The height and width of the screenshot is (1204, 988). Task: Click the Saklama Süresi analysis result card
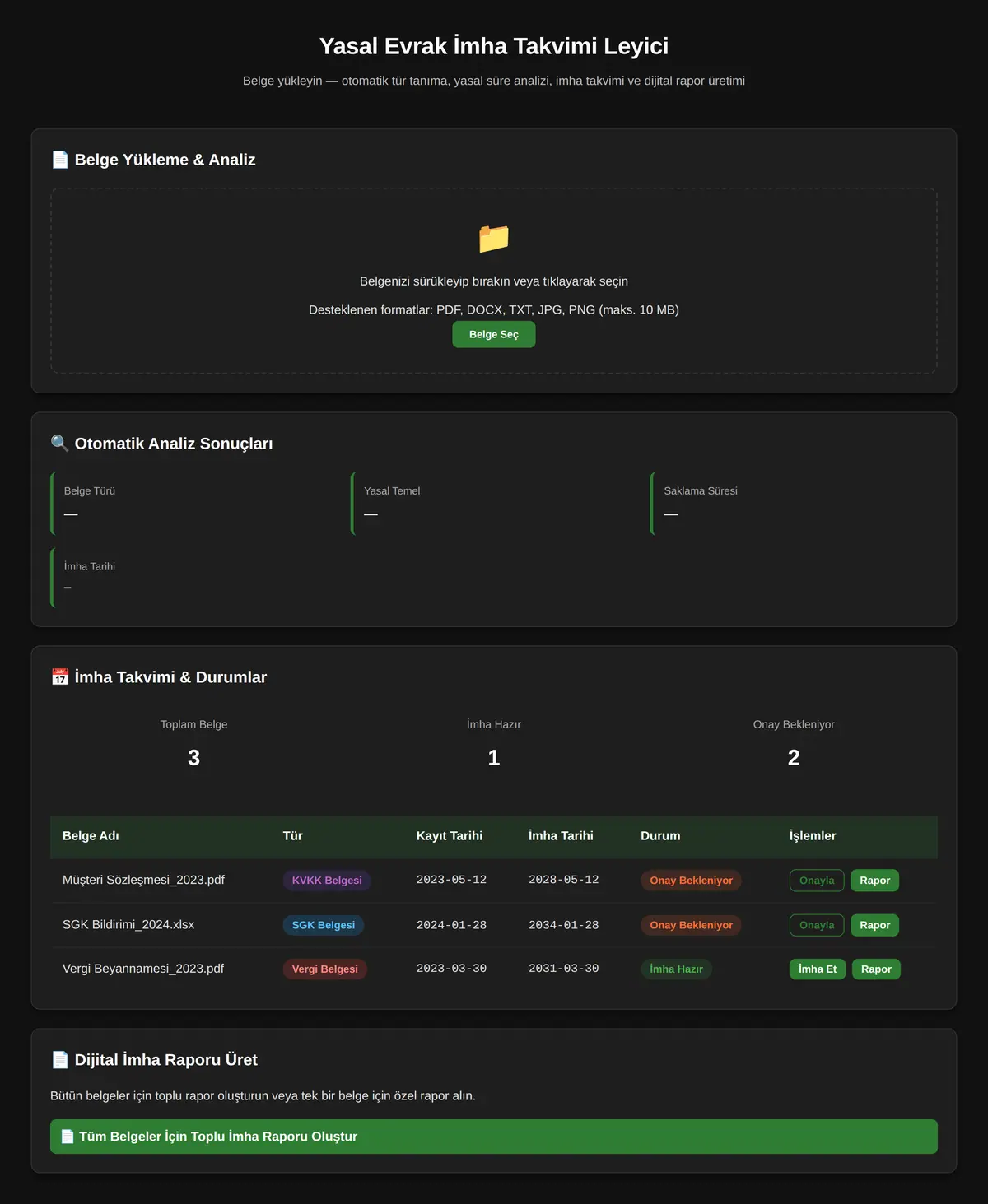point(794,504)
